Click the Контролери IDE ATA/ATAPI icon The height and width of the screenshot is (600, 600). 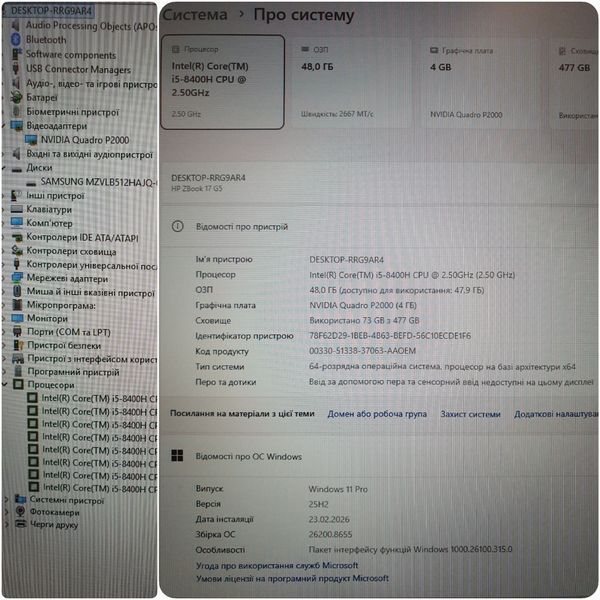tap(17, 238)
